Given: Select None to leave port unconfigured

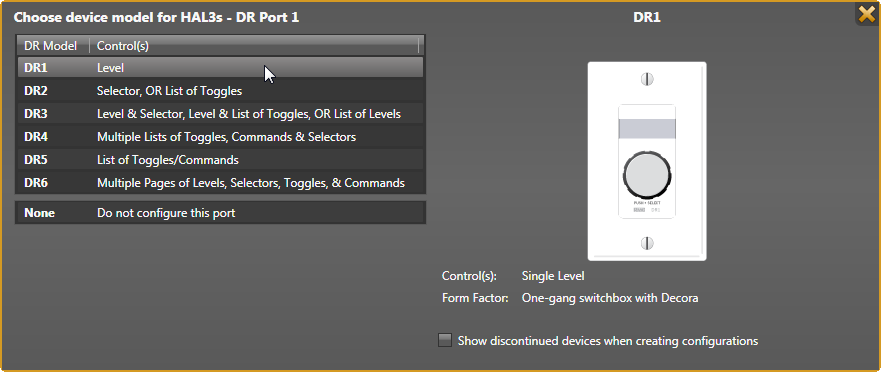Looking at the screenshot, I should (220, 213).
